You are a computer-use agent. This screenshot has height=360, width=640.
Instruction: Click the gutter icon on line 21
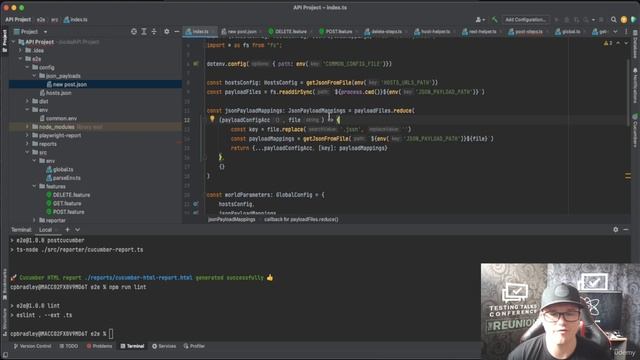[196, 203]
